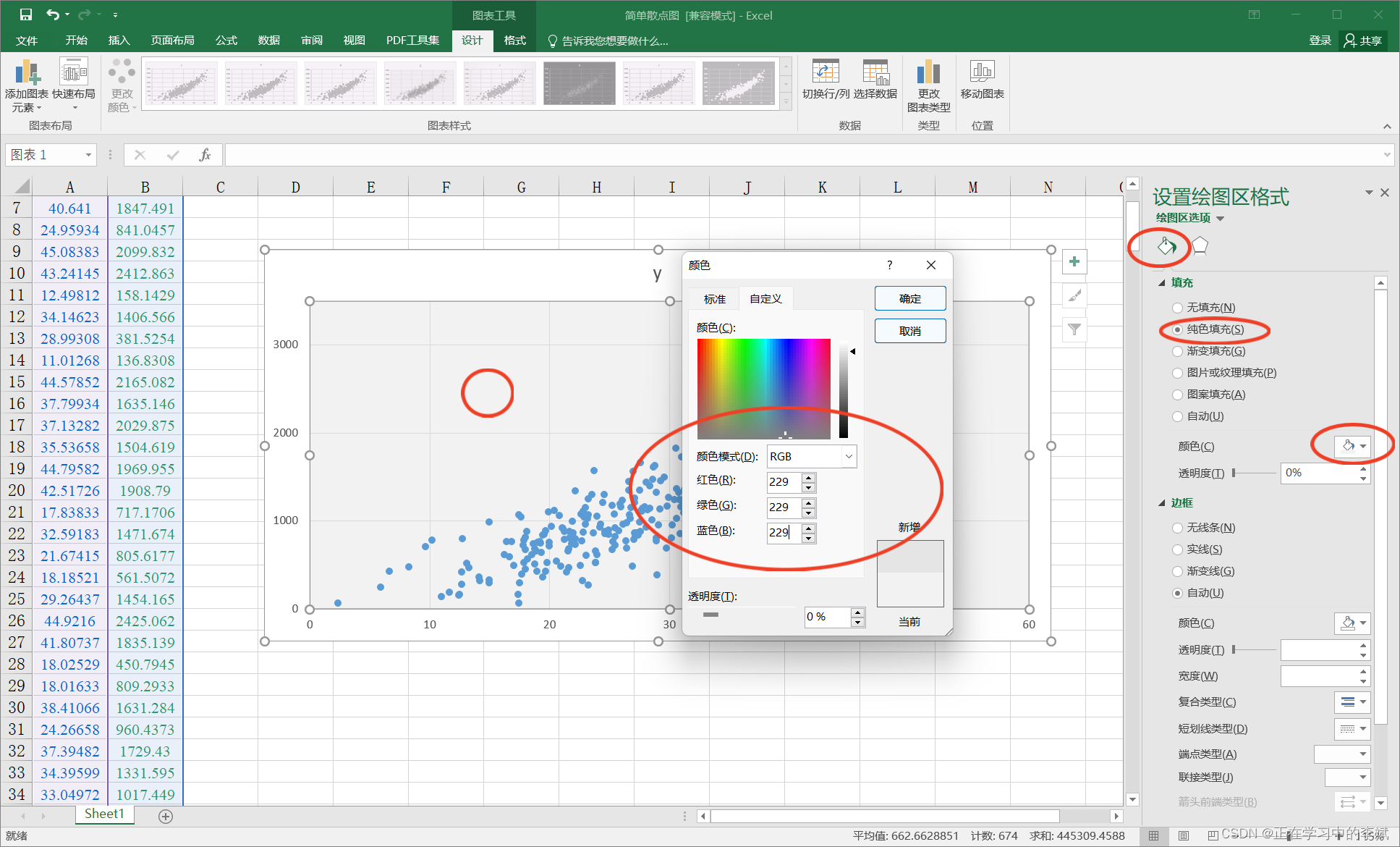Screen dimensions: 1400x847
Task: Open the Format ribbon tab
Action: click(x=514, y=41)
